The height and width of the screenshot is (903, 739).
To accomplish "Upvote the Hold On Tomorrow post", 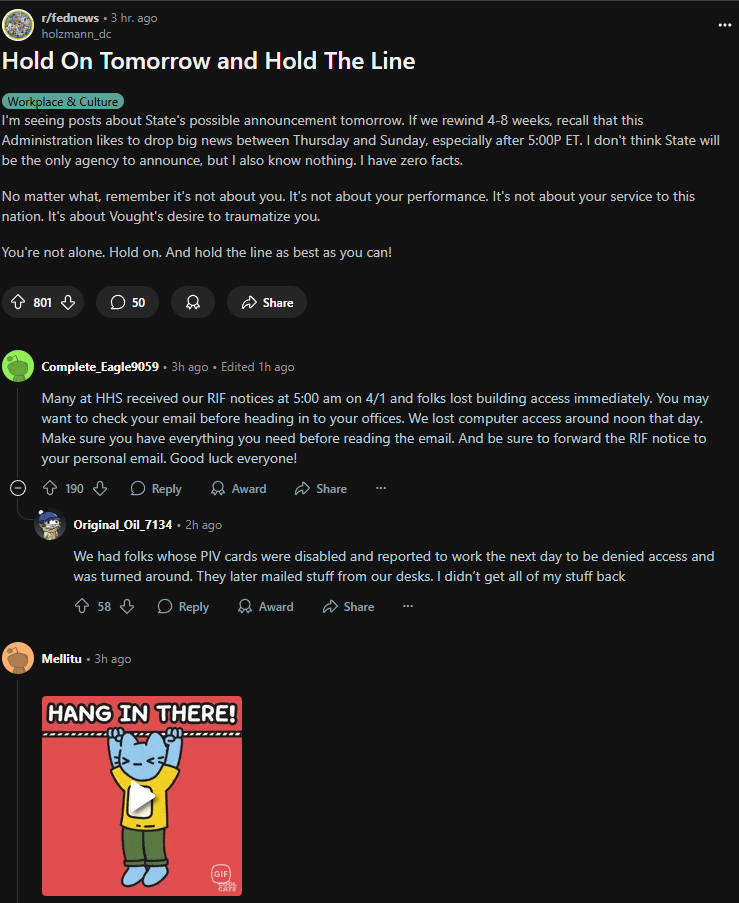I will 18,302.
